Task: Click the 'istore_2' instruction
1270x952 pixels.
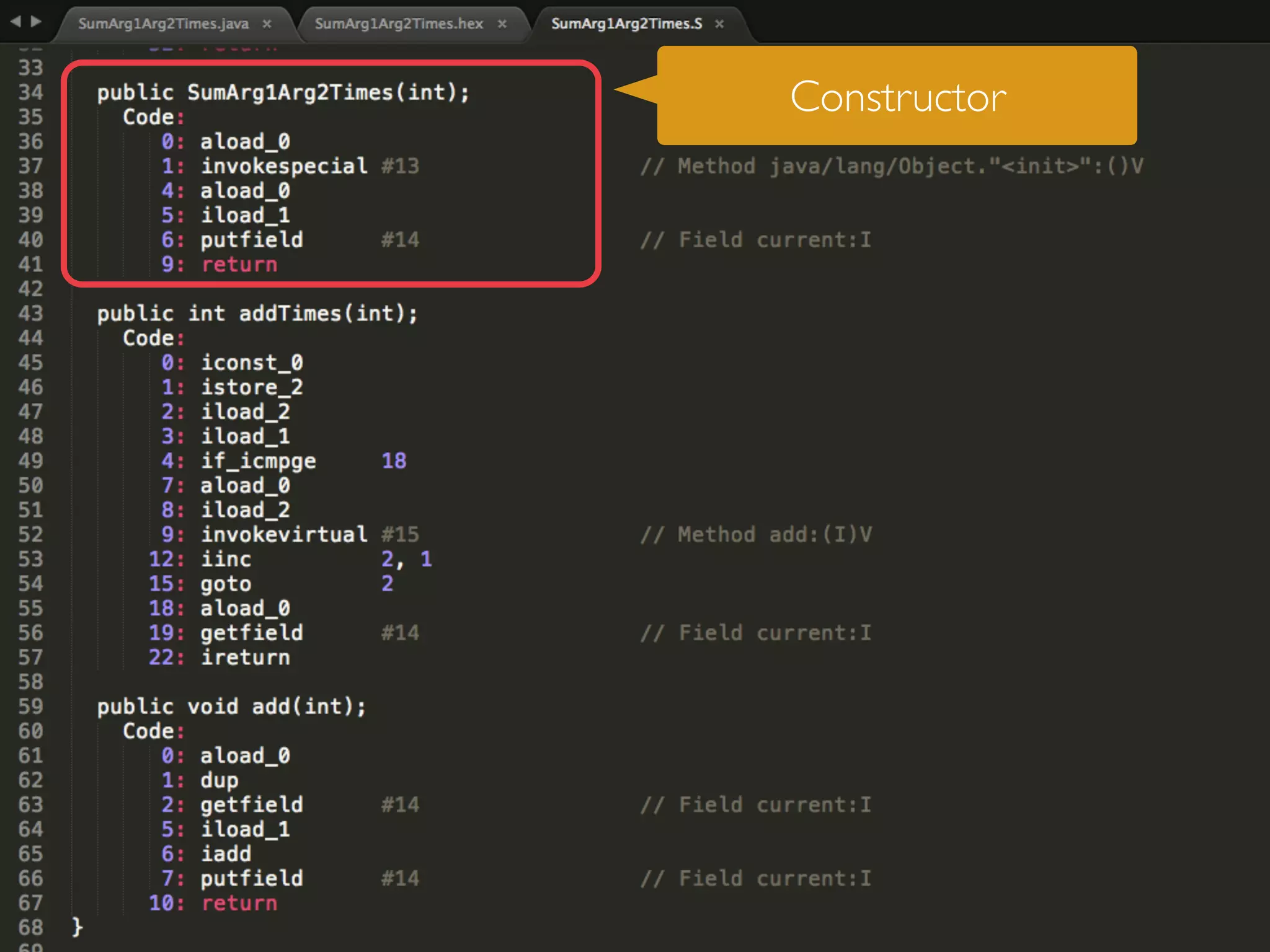Action: pyautogui.click(x=251, y=387)
